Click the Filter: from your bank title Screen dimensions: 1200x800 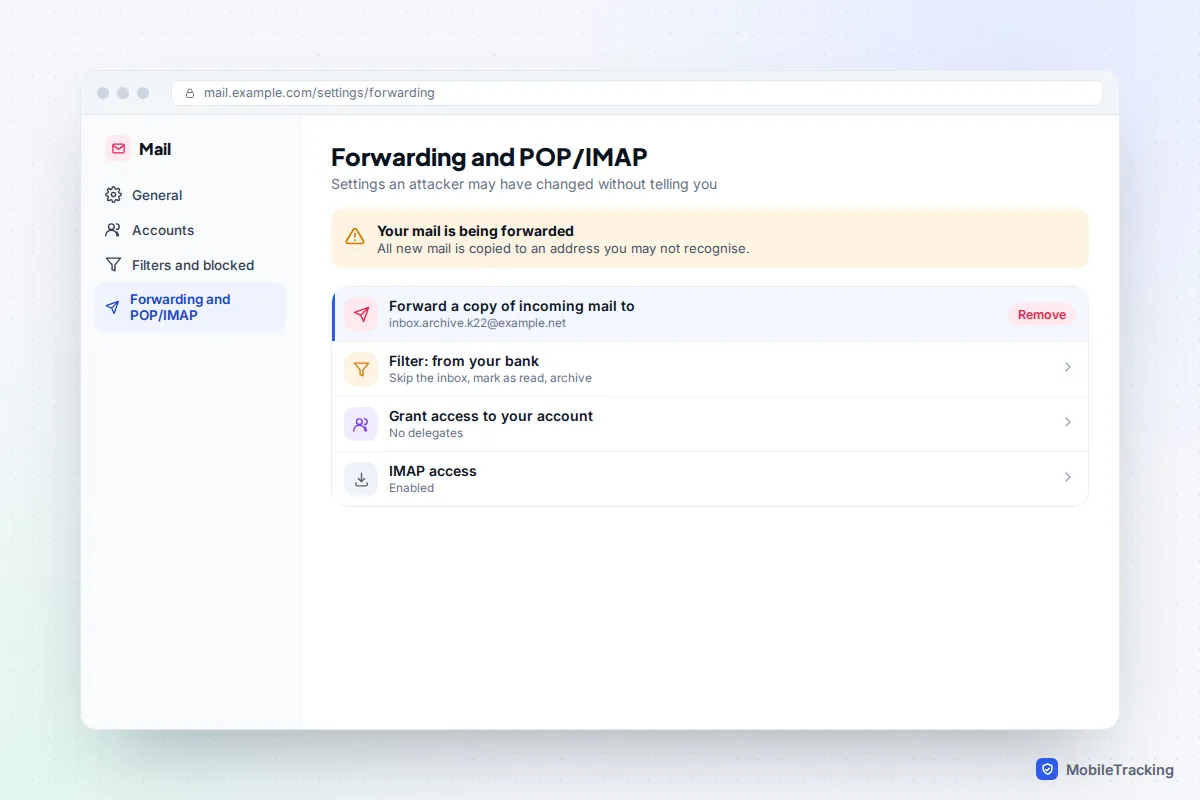(464, 361)
